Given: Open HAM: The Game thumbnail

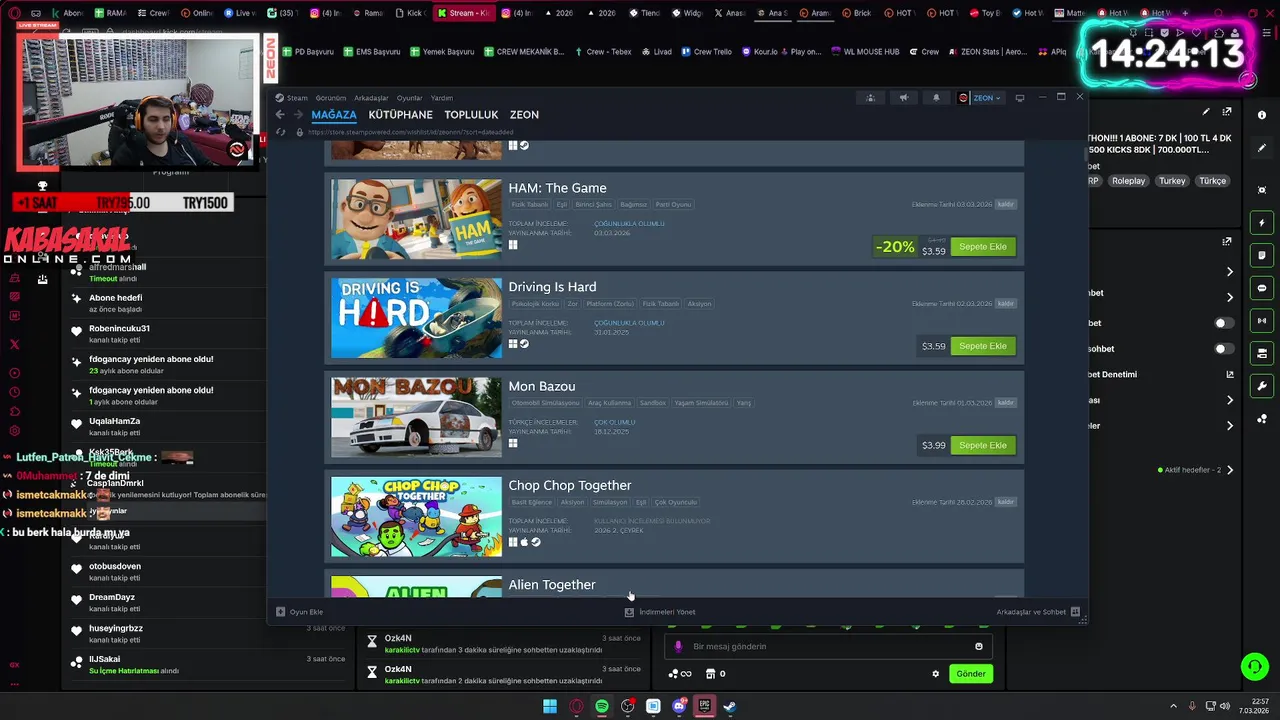Looking at the screenshot, I should [x=416, y=219].
